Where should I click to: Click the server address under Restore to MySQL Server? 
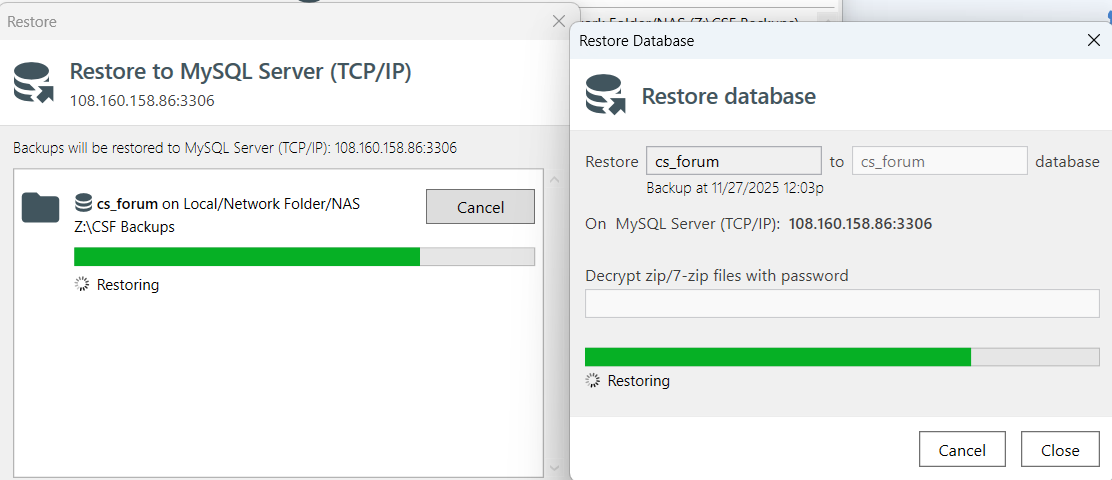tap(142, 101)
